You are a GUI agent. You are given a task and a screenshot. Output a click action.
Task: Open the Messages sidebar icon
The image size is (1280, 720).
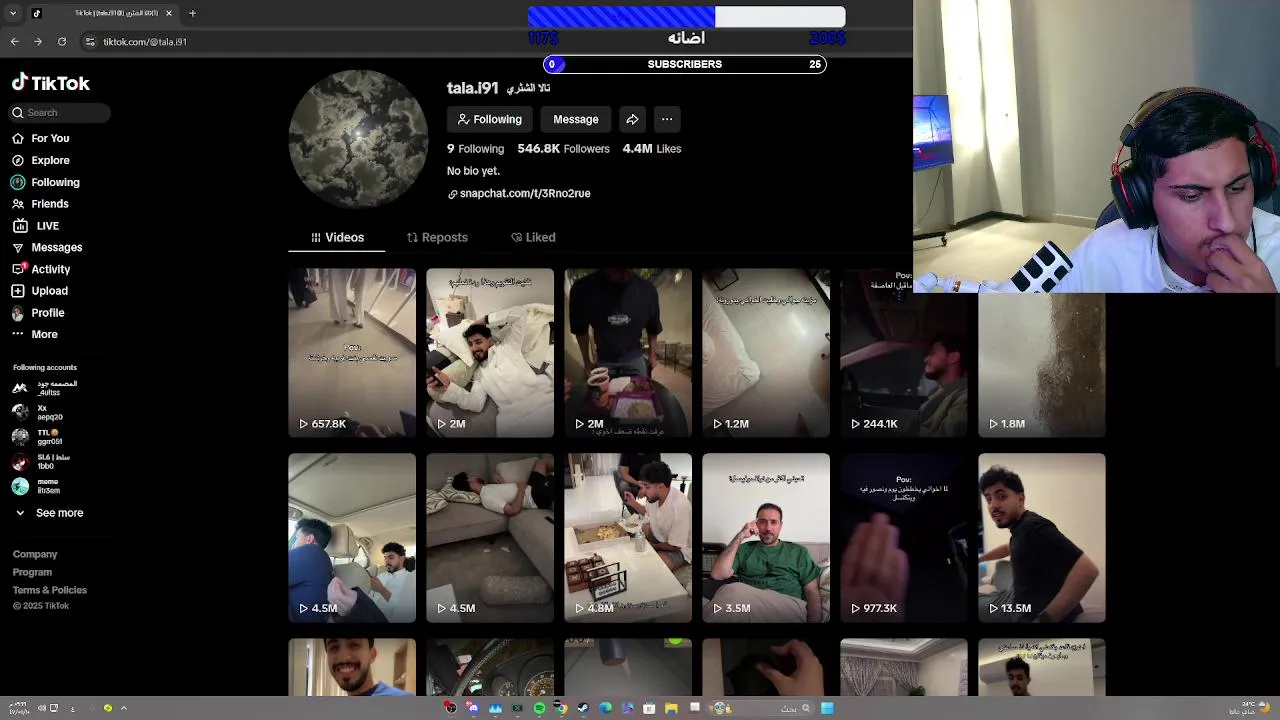tap(18, 247)
